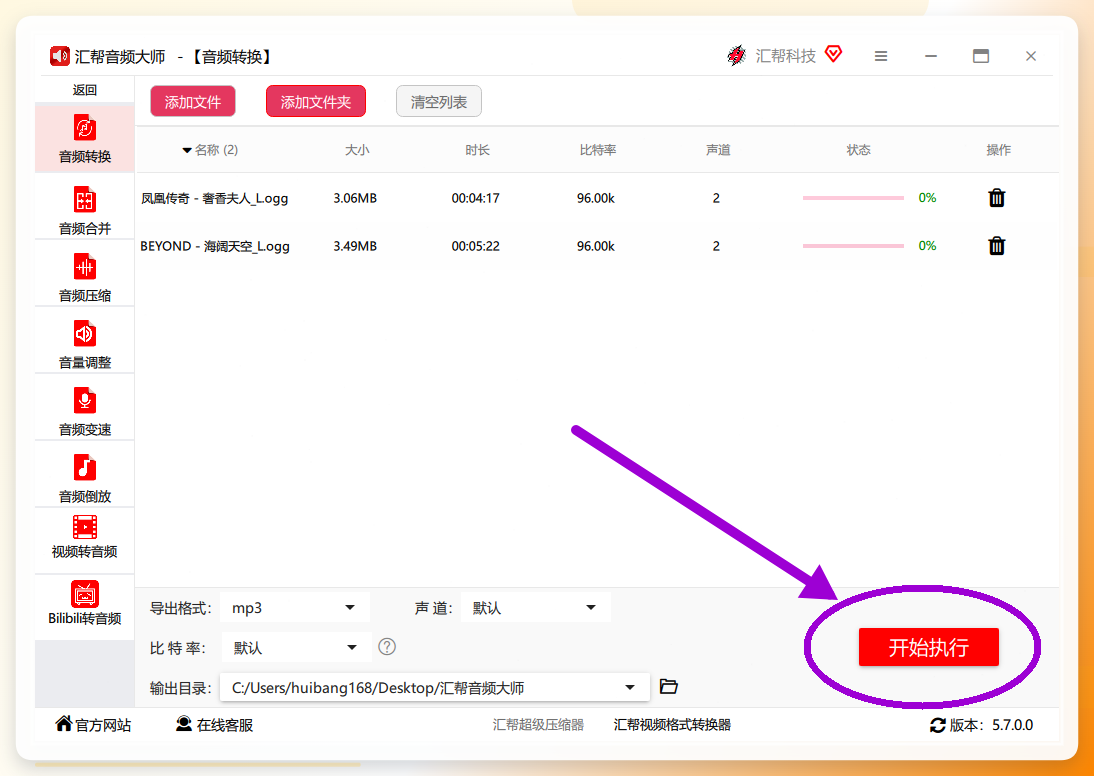Click the 清空列表 button
1094x776 pixels.
click(439, 102)
